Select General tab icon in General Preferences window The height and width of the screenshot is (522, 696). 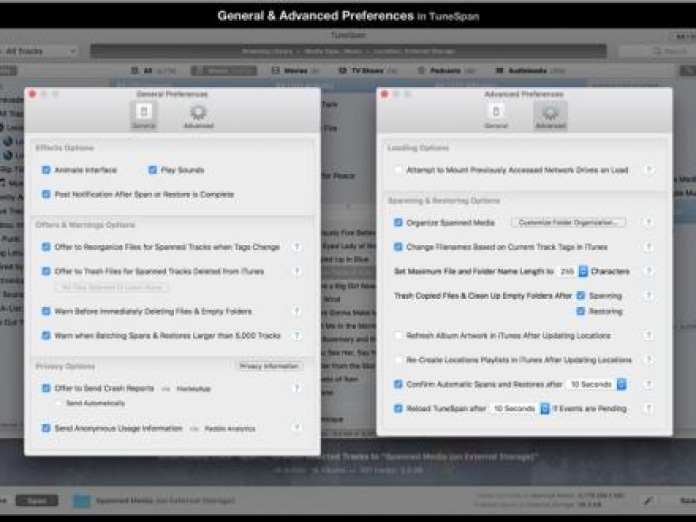(x=143, y=115)
